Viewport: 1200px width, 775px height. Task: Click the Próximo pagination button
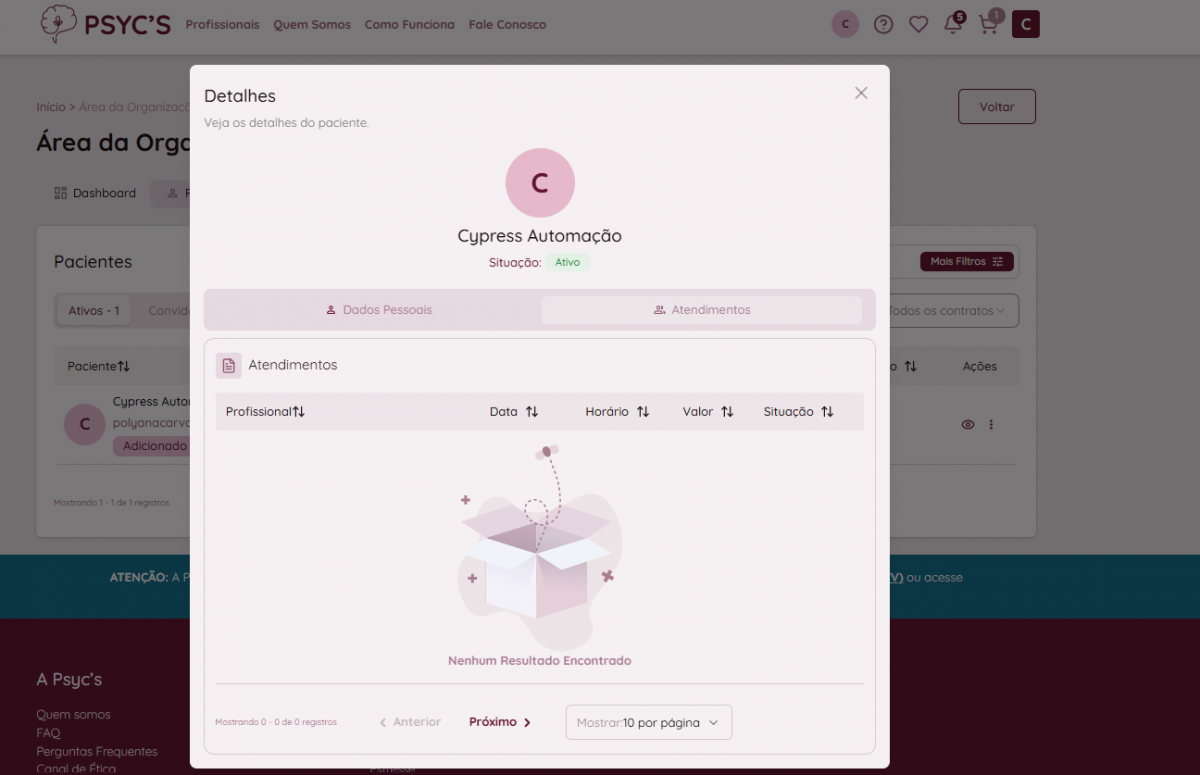(x=500, y=722)
